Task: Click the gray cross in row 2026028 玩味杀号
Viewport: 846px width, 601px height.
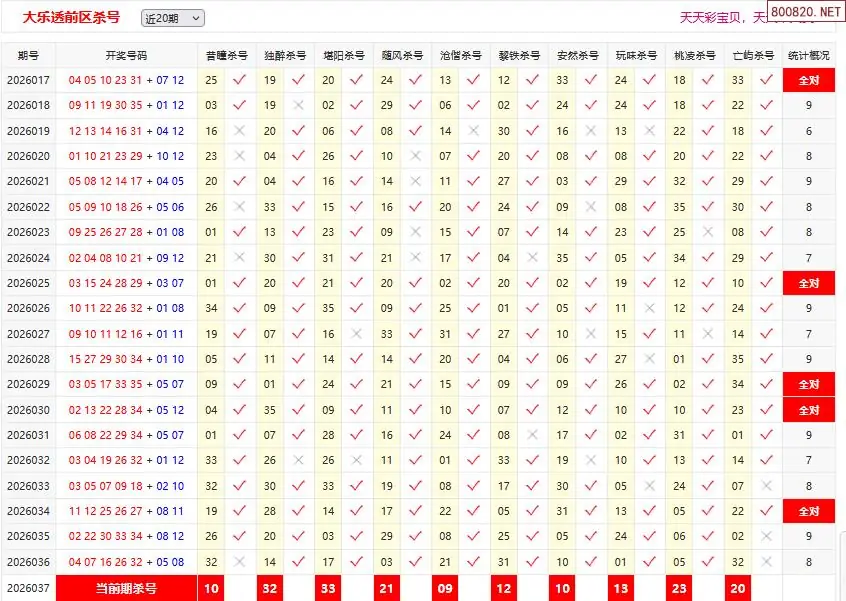Action: pos(649,359)
